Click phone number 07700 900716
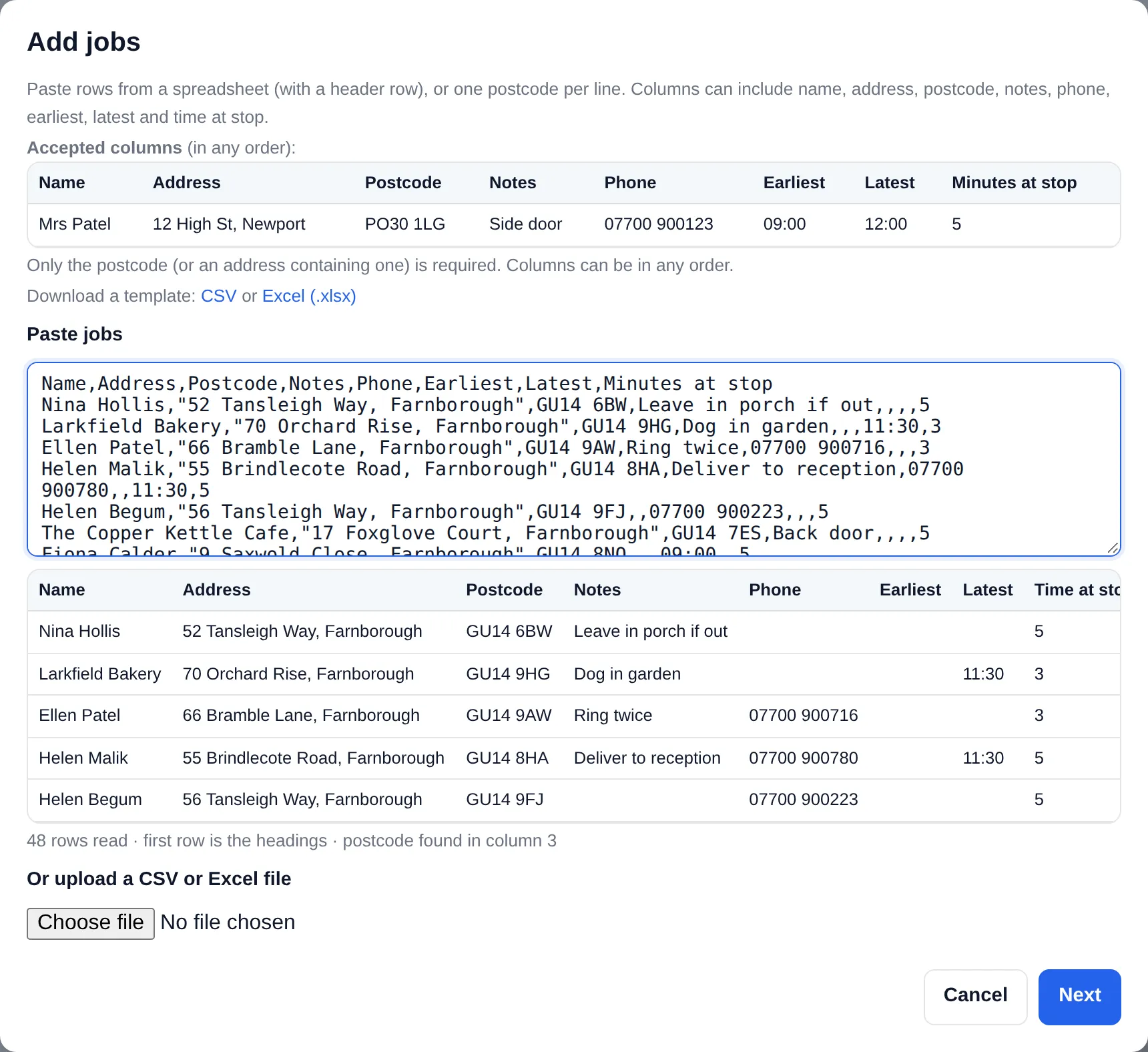Image resolution: width=1148 pixels, height=1052 pixels. [x=804, y=716]
